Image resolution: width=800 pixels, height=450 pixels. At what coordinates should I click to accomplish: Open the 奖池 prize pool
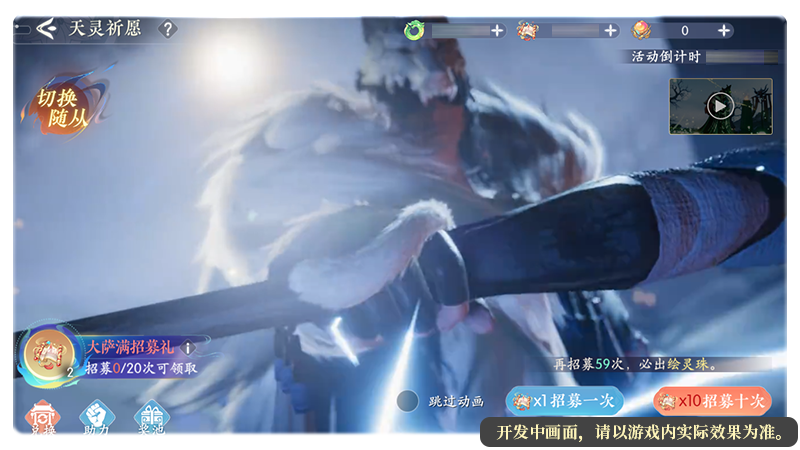[152, 417]
